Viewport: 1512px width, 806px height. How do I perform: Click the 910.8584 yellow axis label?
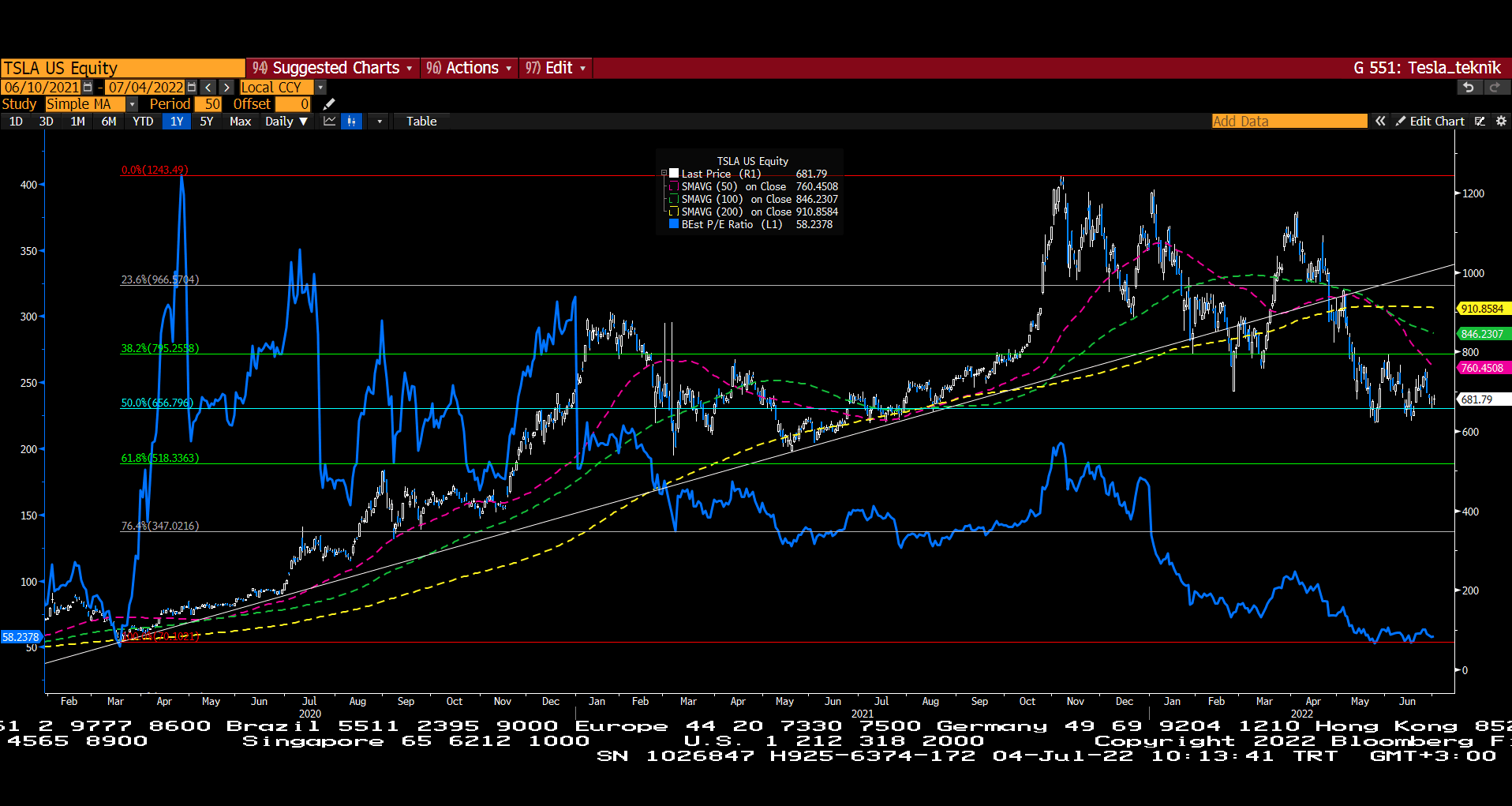[x=1483, y=309]
